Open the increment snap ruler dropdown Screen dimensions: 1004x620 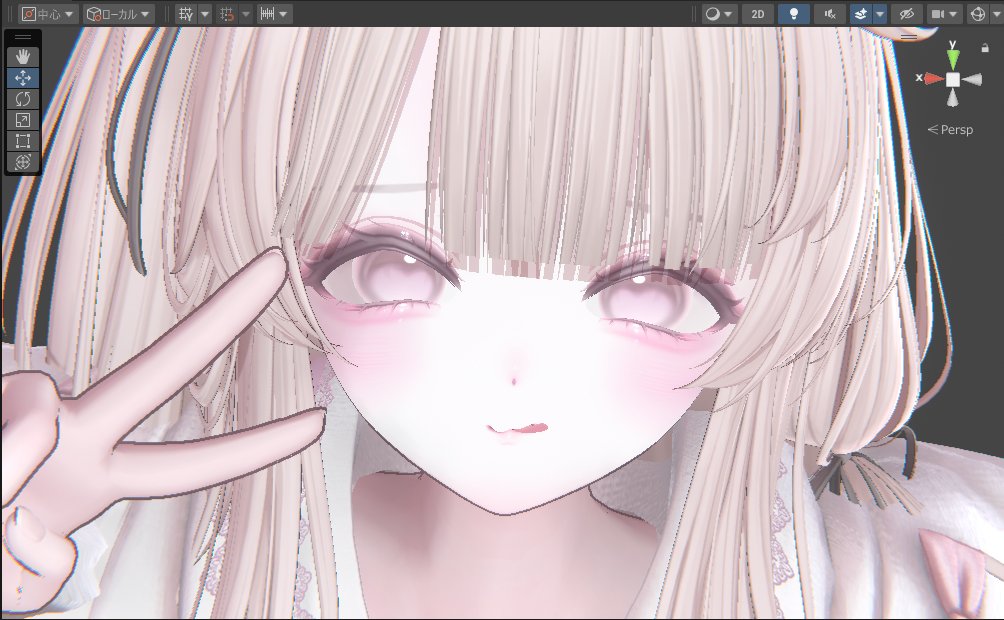click(x=275, y=13)
